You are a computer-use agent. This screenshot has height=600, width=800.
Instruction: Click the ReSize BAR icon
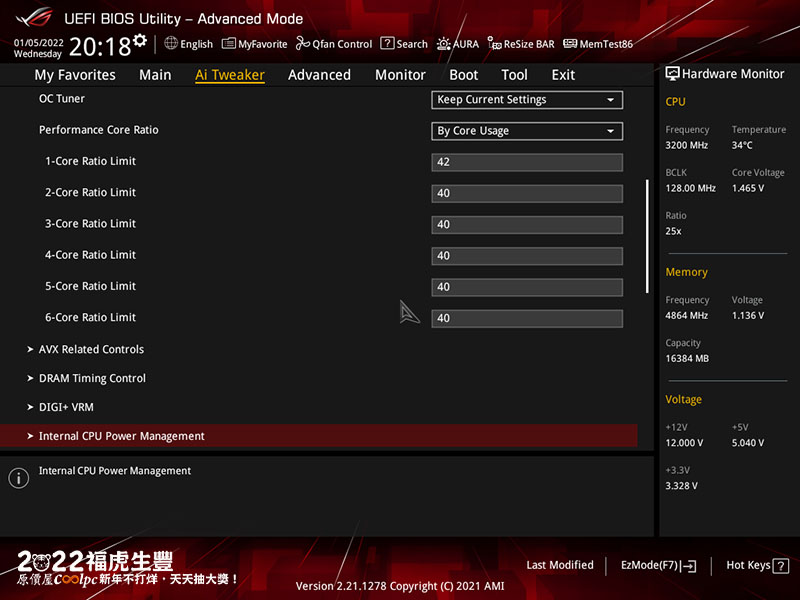point(494,44)
